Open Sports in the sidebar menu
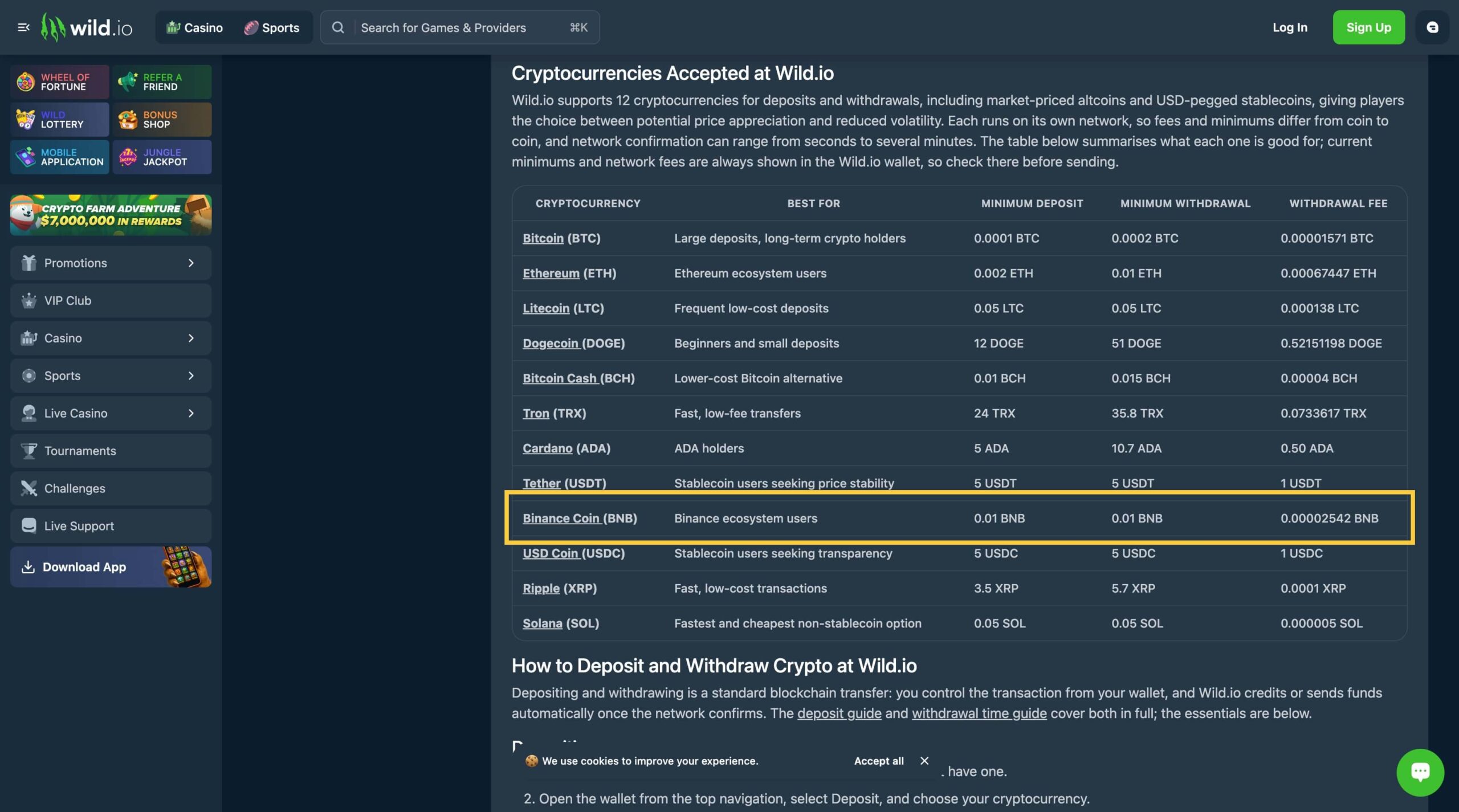 [x=111, y=376]
